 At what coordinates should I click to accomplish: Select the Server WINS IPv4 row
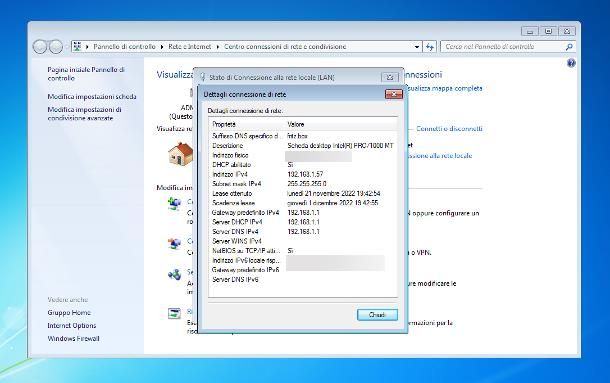click(x=303, y=241)
